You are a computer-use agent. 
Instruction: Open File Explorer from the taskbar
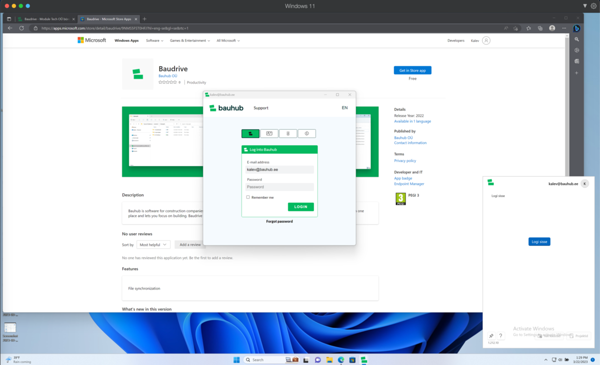coord(329,360)
